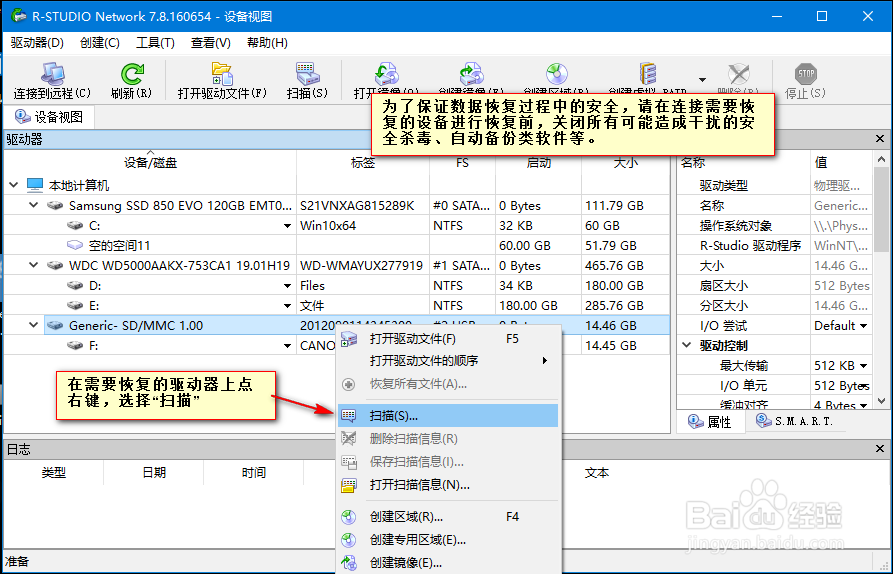This screenshot has height=574, width=893.
Task: Open the D: partition dropdown arrow
Action: 288,286
